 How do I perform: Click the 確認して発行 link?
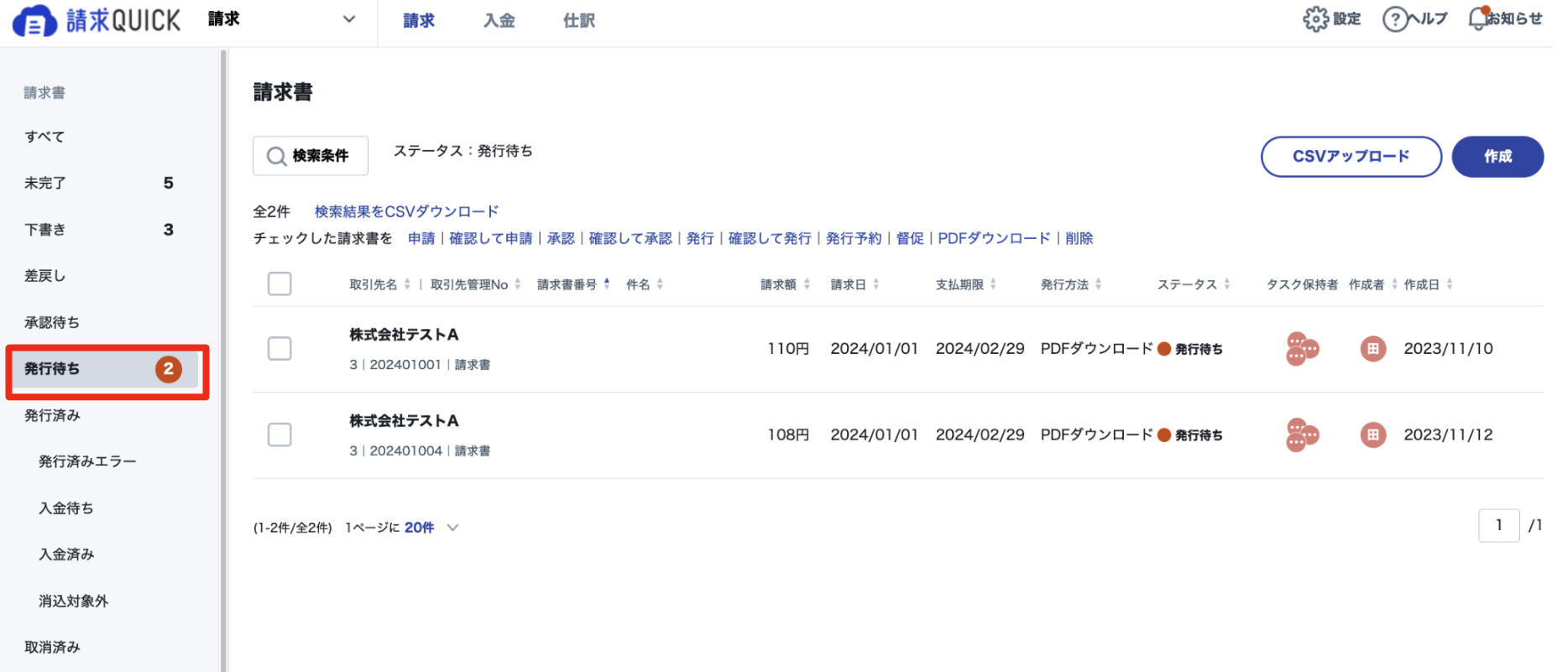point(770,238)
